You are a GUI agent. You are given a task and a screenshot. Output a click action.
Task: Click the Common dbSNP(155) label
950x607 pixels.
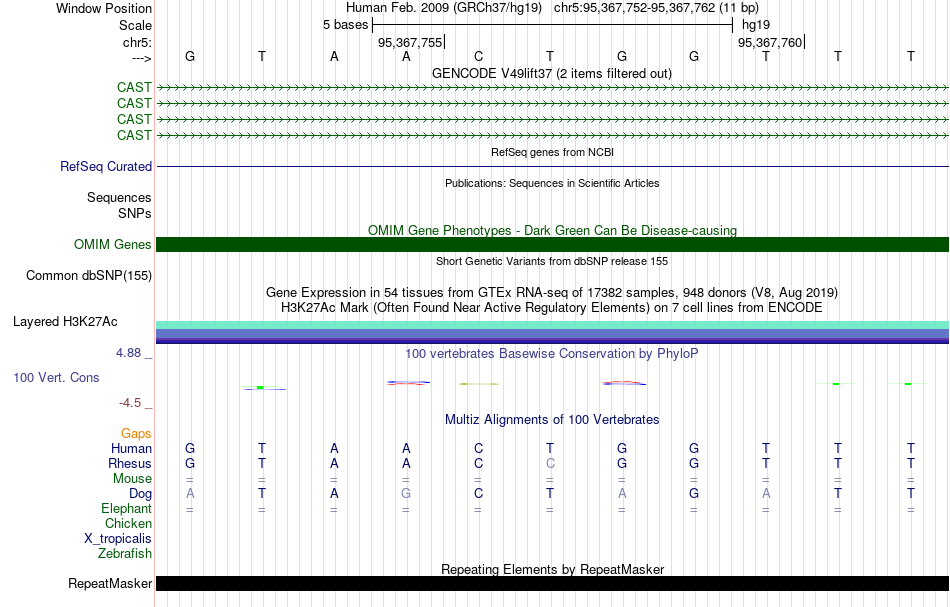89,276
